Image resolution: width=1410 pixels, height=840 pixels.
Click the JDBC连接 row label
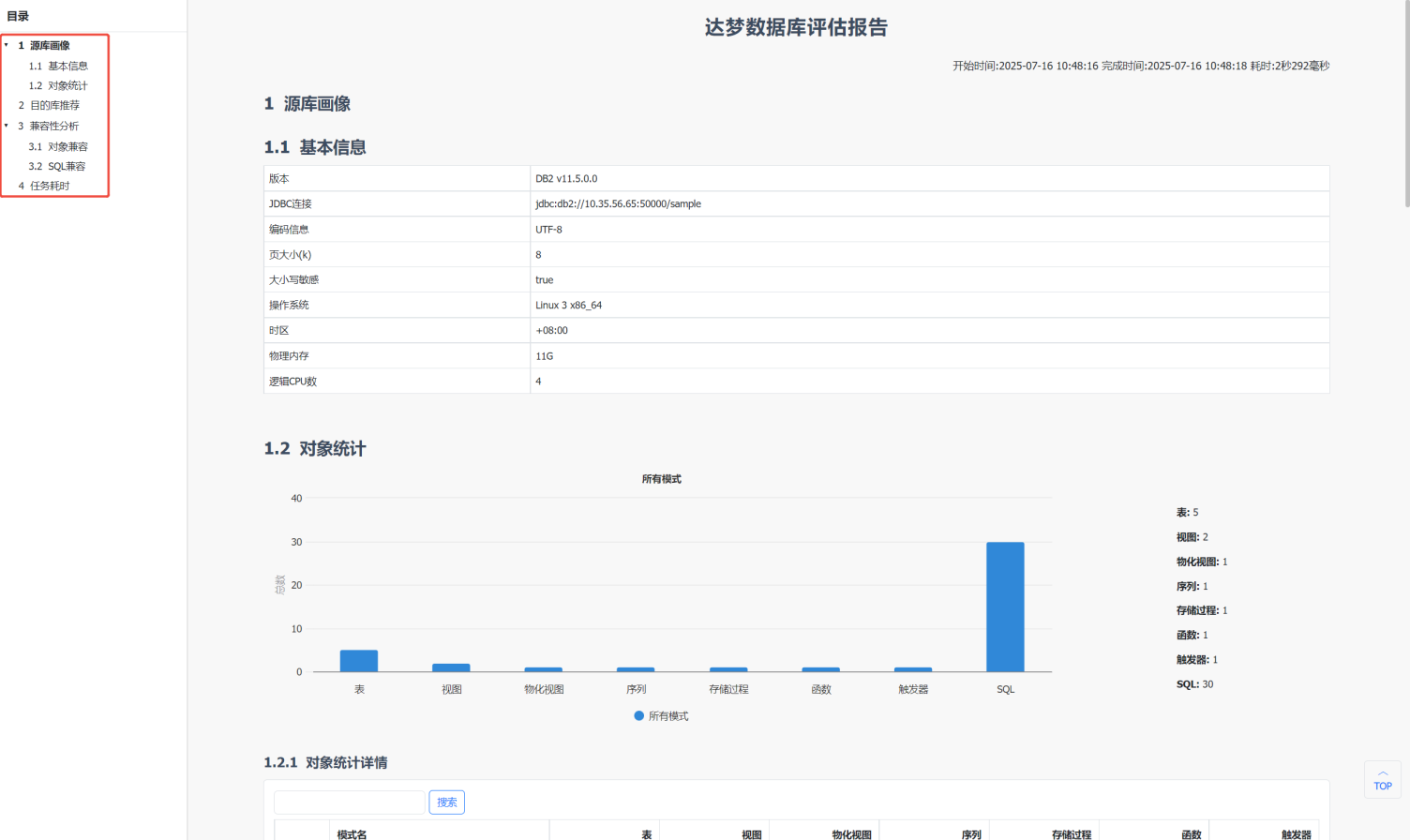tap(291, 203)
